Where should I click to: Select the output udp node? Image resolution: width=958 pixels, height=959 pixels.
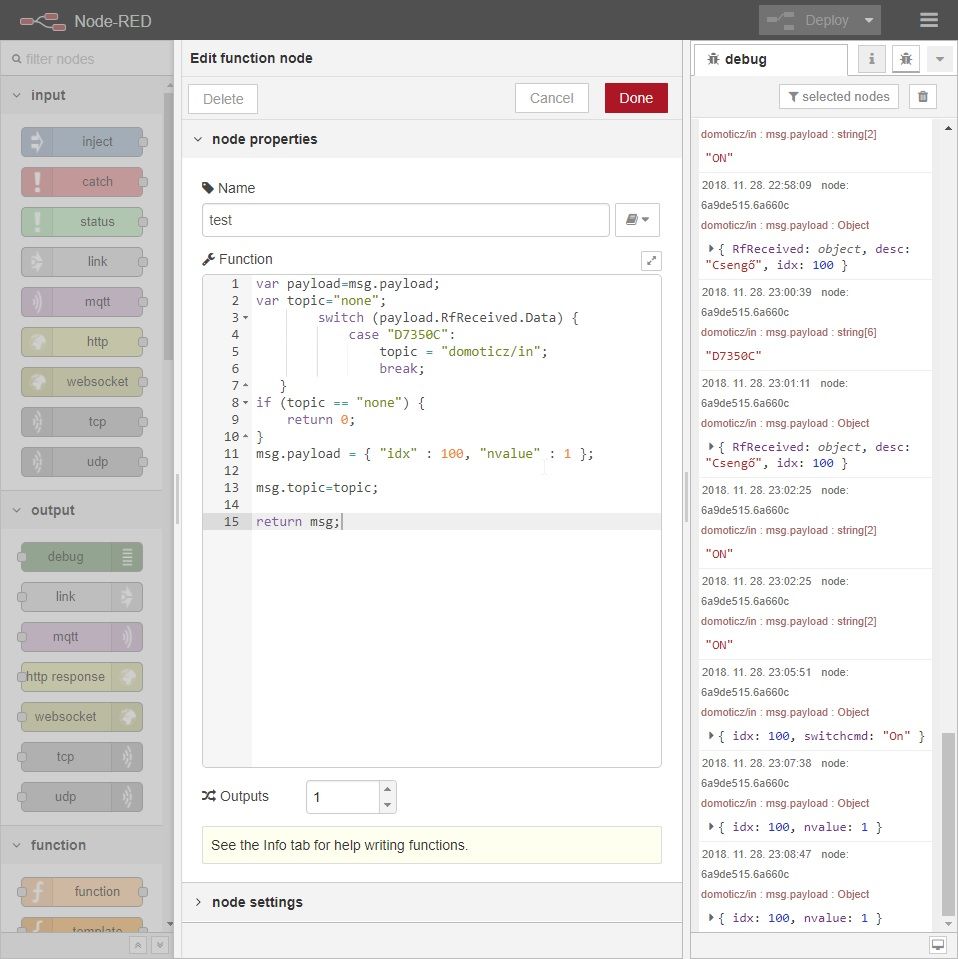tap(82, 797)
